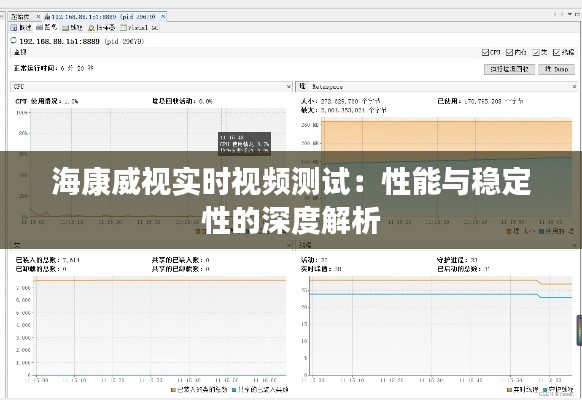Click the CPU chart hover tooltip
This screenshot has height=400, width=582.
[244, 144]
